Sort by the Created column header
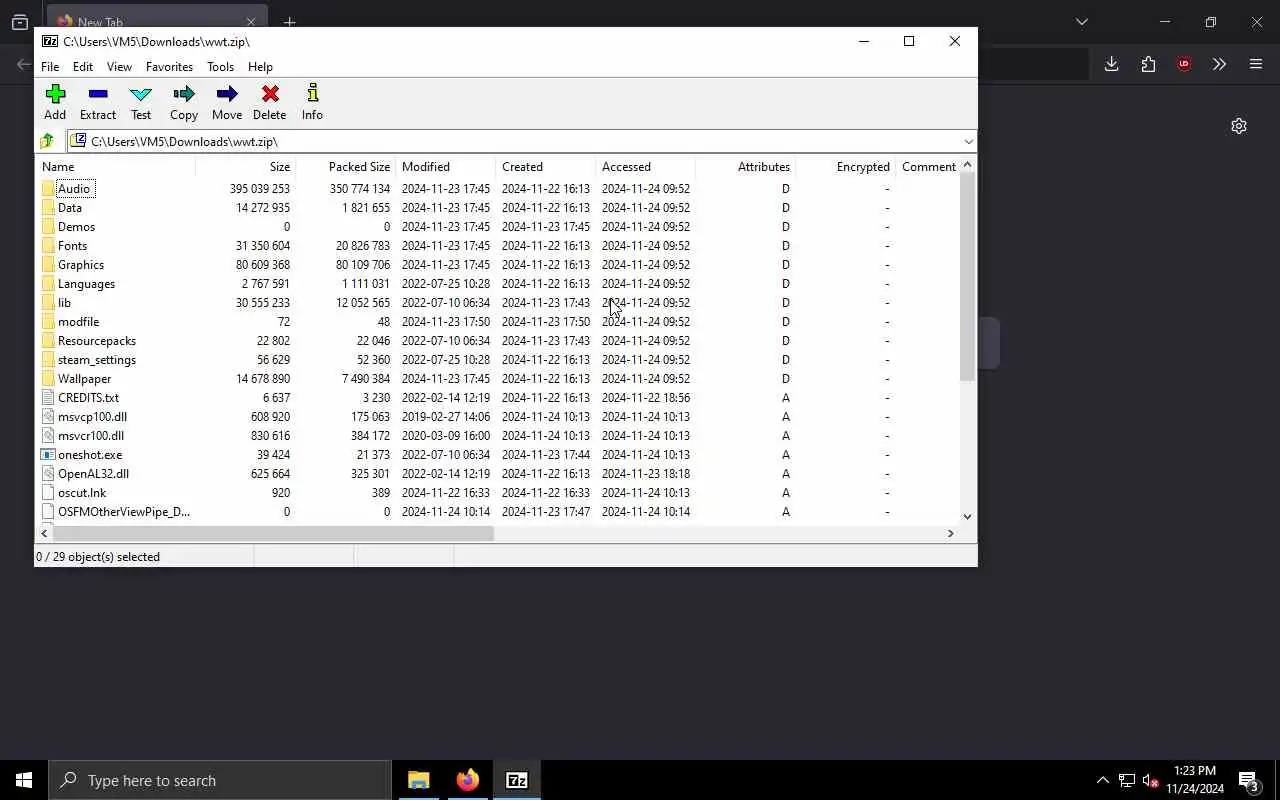 545,167
